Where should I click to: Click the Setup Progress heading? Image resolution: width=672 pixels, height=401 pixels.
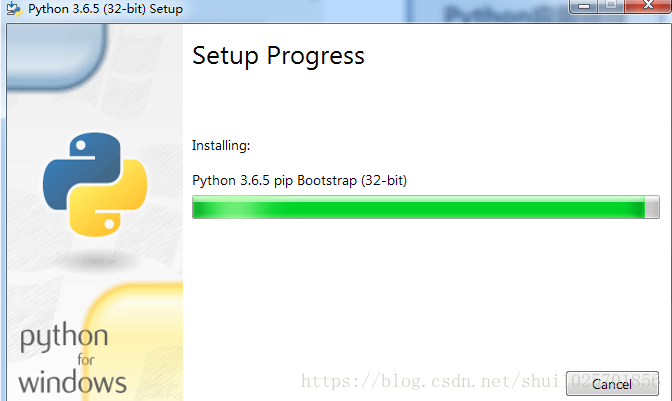click(278, 56)
